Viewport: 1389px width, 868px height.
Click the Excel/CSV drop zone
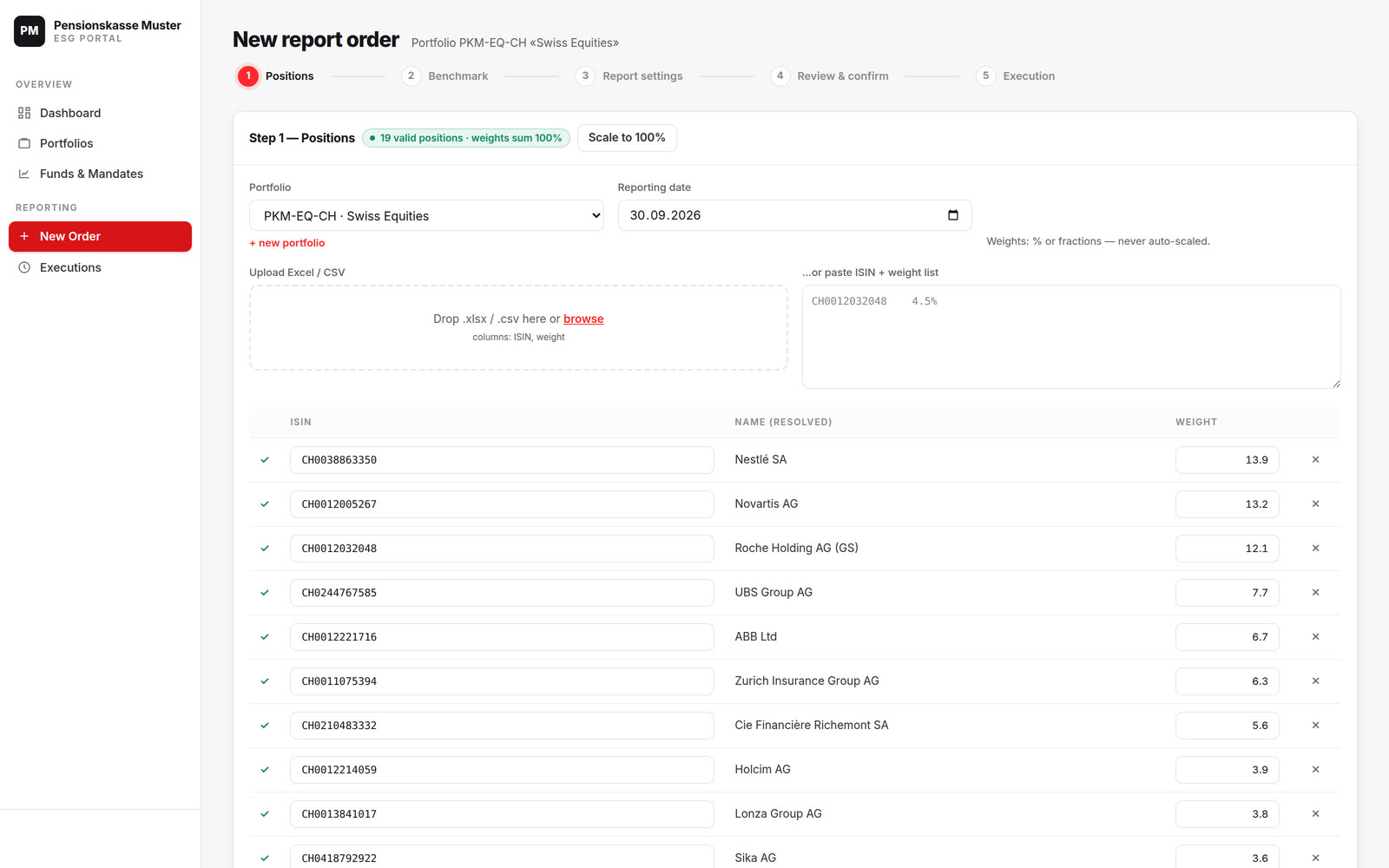pyautogui.click(x=518, y=328)
